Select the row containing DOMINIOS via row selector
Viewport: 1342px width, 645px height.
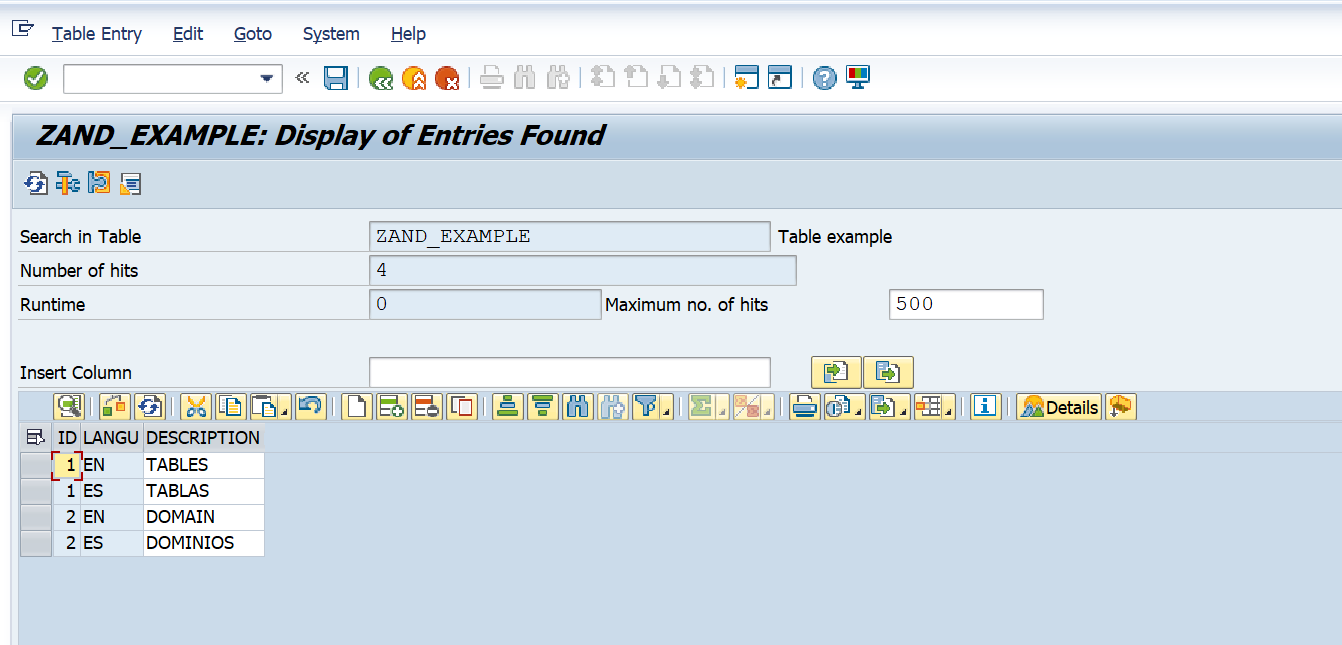pyautogui.click(x=36, y=543)
